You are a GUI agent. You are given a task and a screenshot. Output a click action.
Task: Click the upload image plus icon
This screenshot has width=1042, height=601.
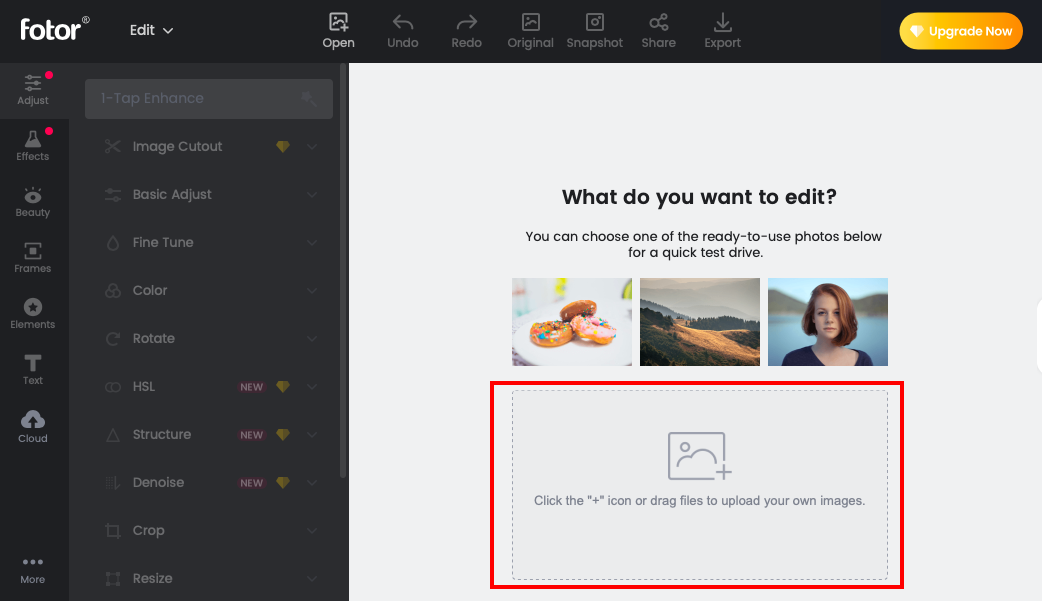pos(699,456)
